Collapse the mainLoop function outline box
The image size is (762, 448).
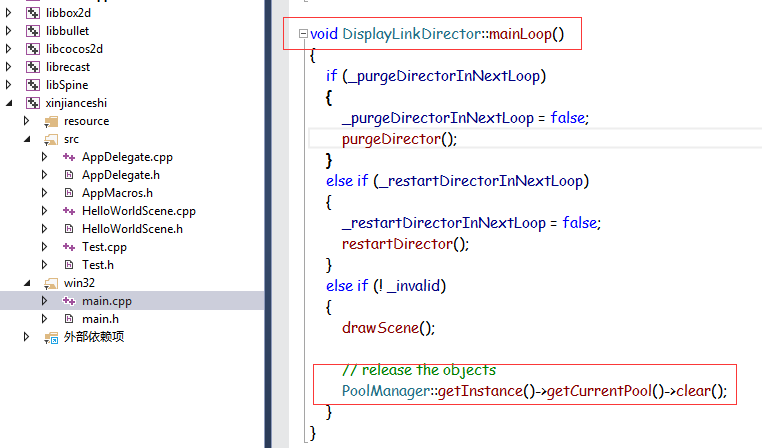pyautogui.click(x=303, y=34)
